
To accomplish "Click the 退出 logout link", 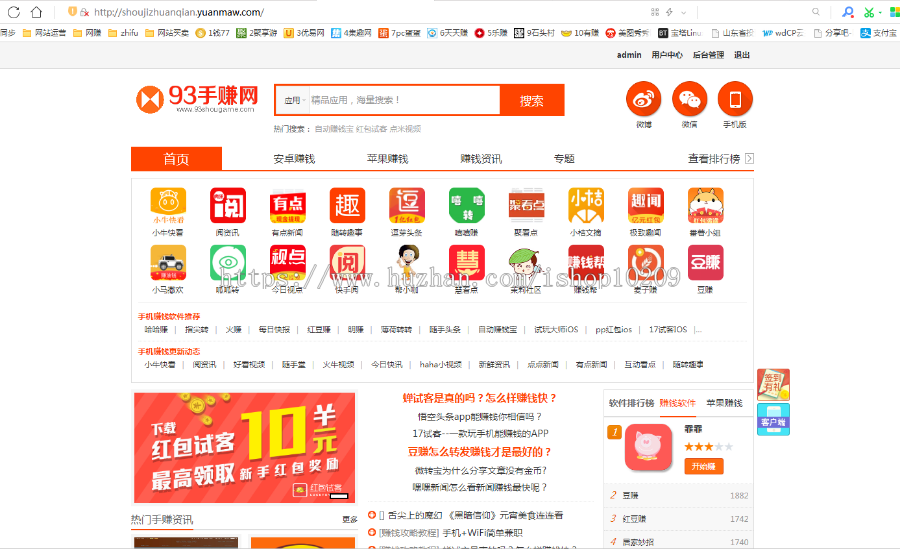I will point(742,55).
